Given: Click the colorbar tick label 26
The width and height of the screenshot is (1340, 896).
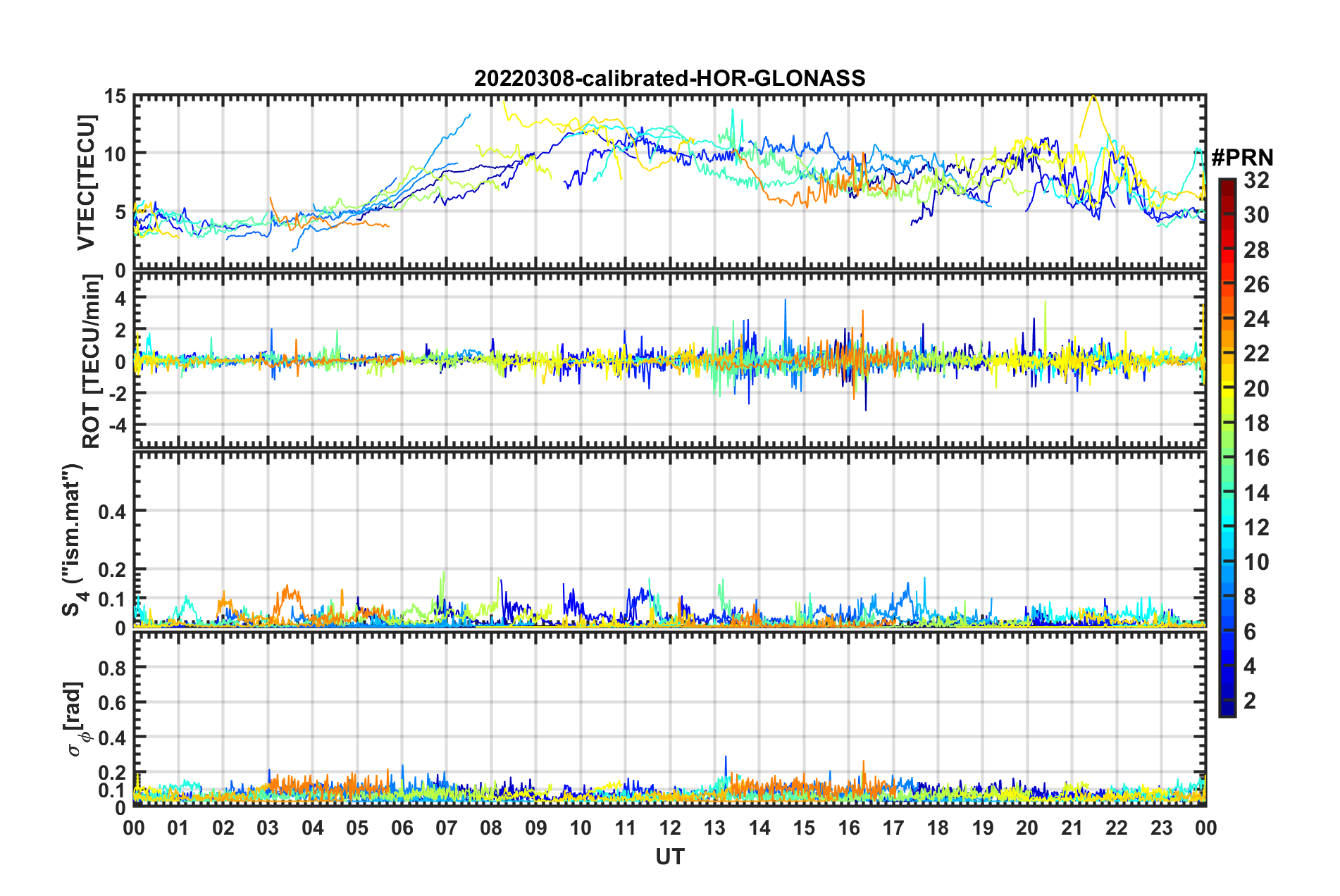Looking at the screenshot, I should 1256,285.
